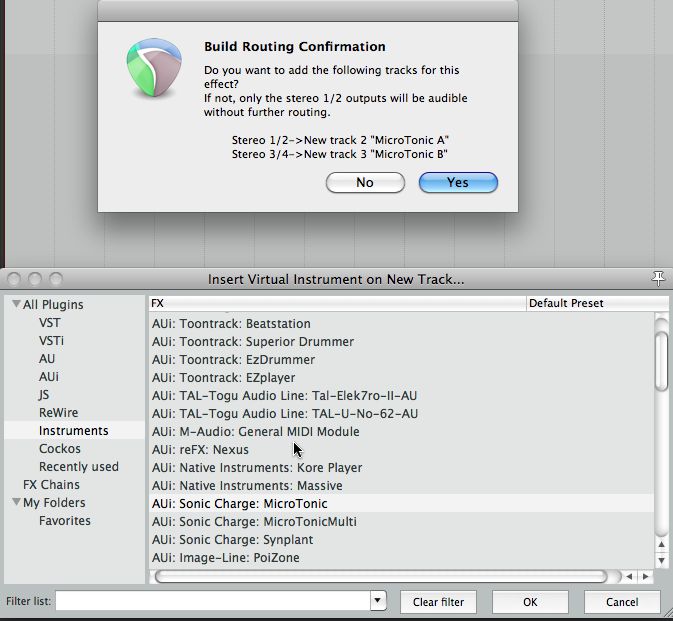Select the All Plugins root item
673x621 pixels.
tap(53, 305)
